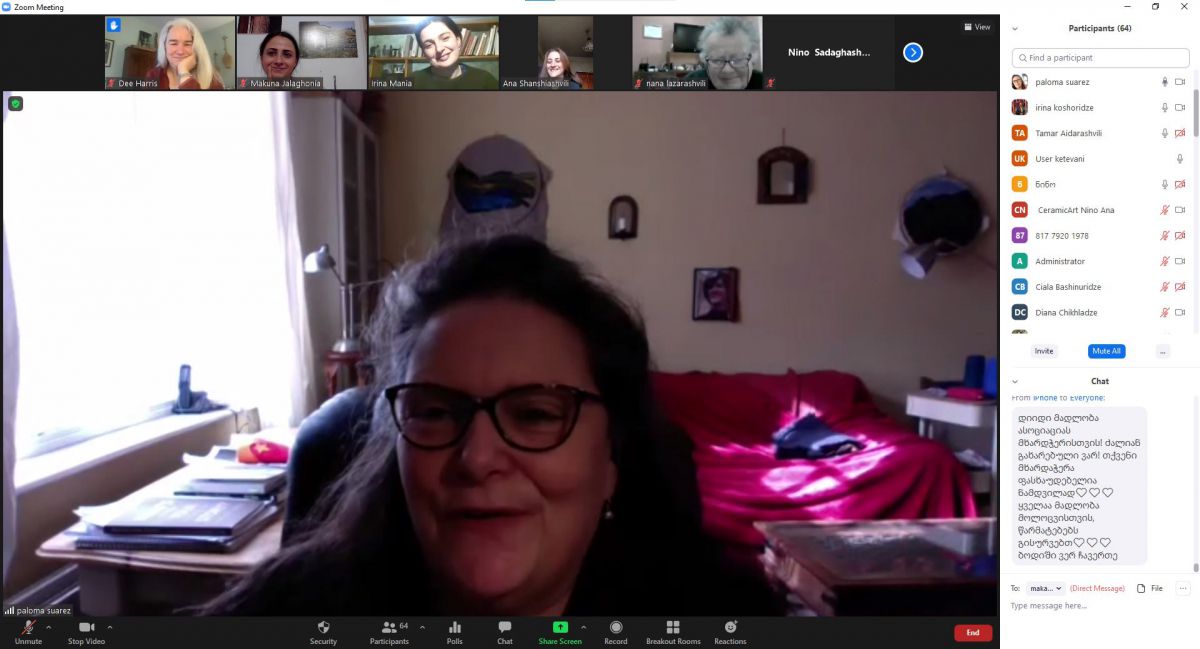Open the Polls icon in toolbar
Viewport: 1200px width, 649px height.
pos(455,628)
